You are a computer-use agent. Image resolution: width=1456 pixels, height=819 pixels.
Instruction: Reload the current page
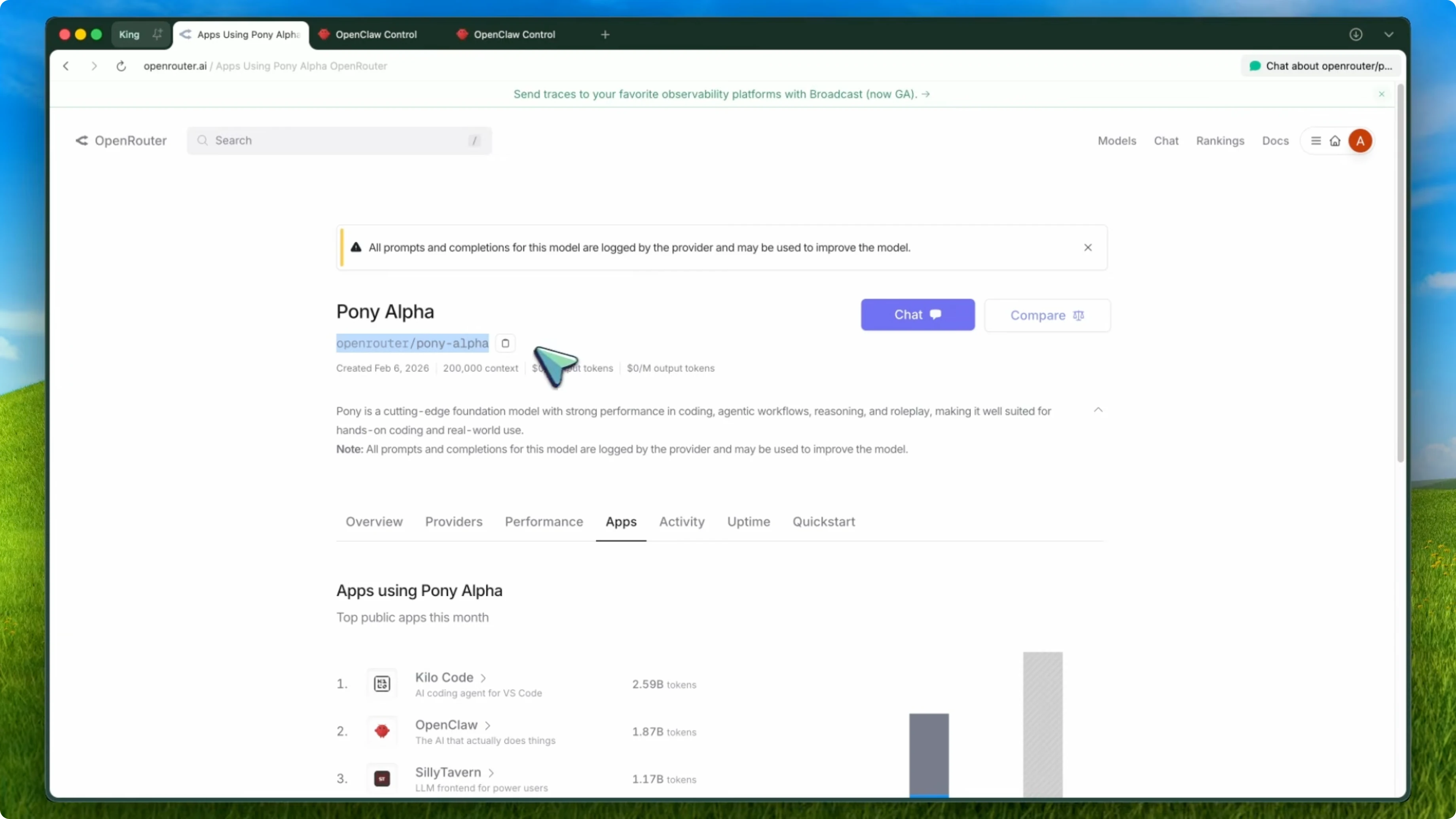point(121,66)
